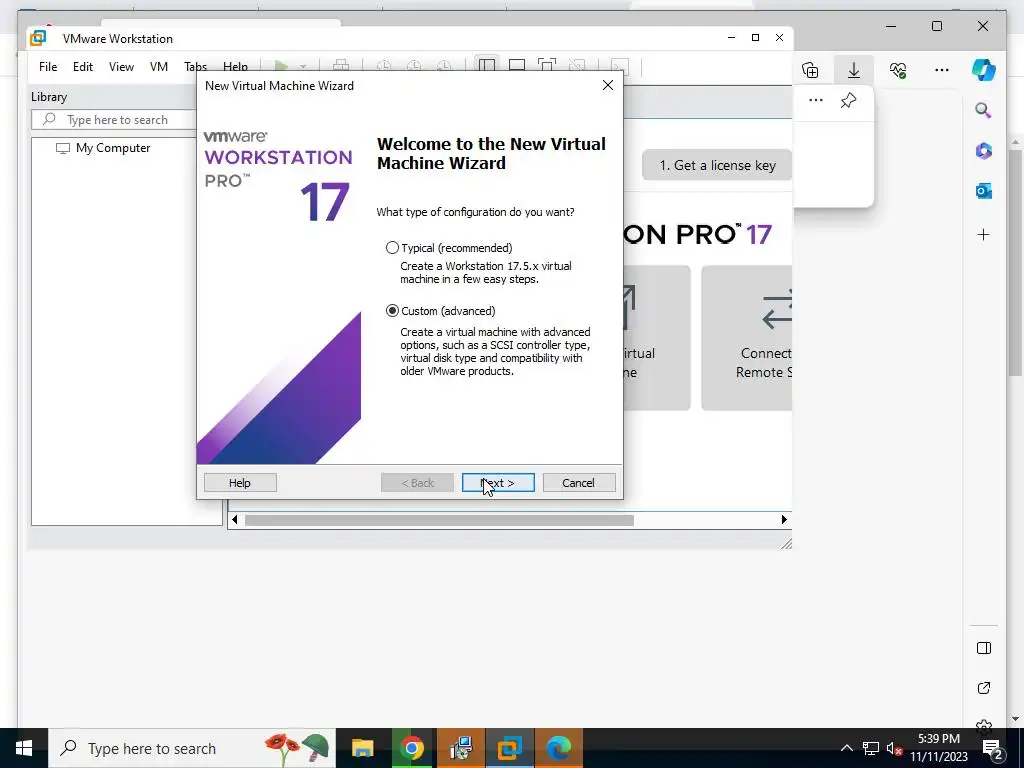1024x768 pixels.
Task: Click the muted volume tray icon
Action: [x=894, y=748]
